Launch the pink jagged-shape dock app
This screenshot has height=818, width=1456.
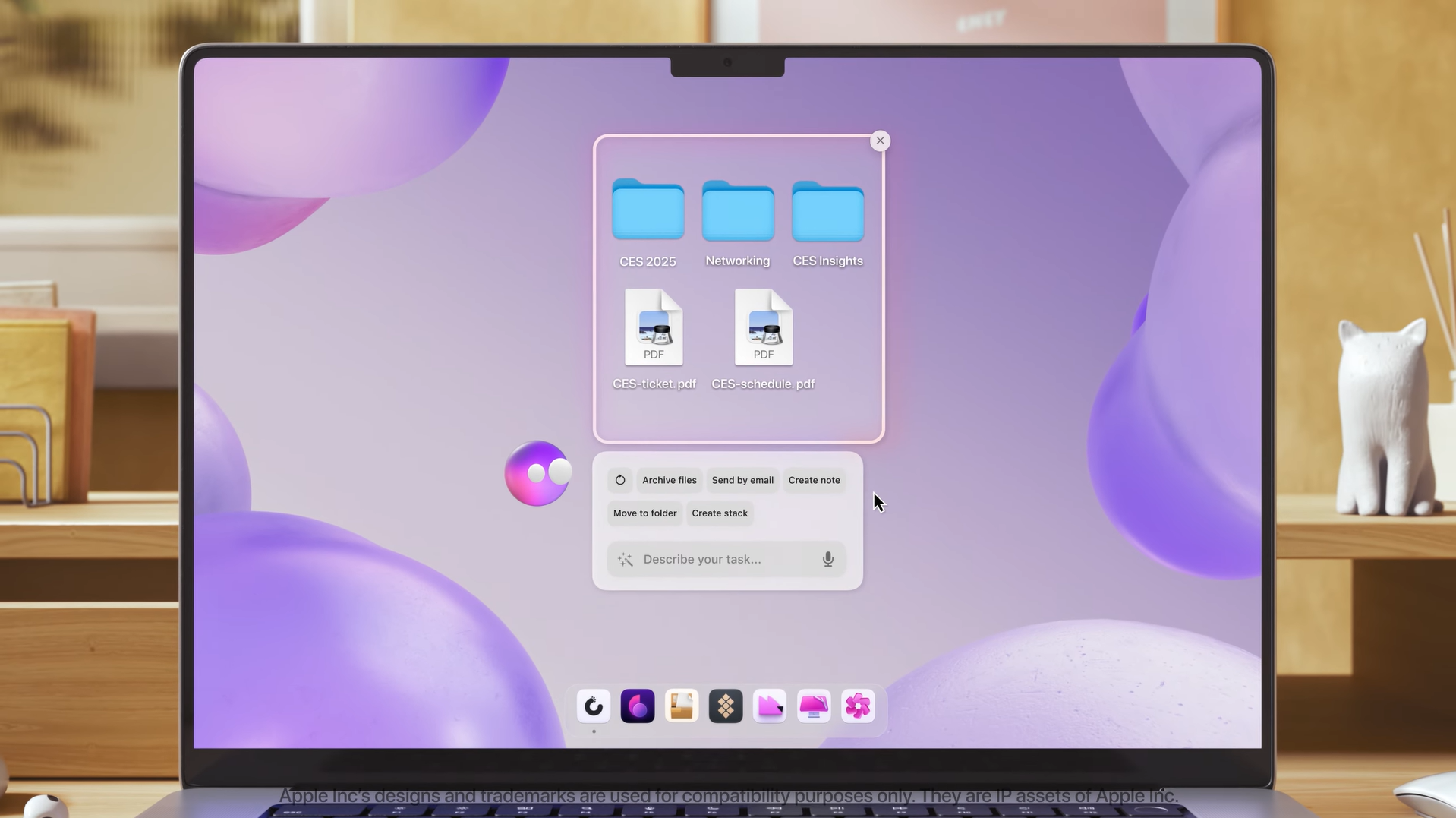tap(770, 706)
